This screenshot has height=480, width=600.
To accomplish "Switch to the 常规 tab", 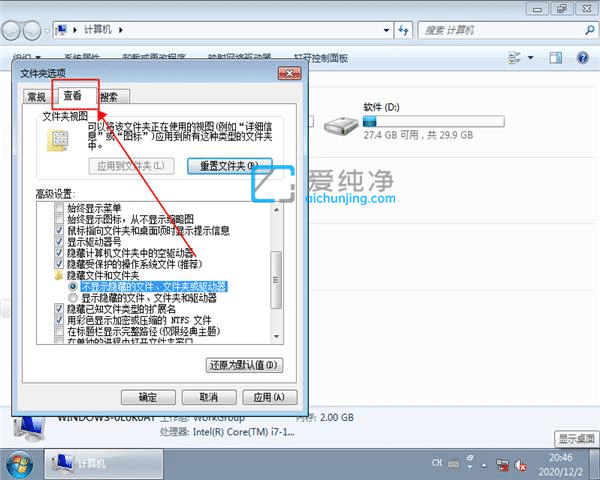I will click(37, 97).
